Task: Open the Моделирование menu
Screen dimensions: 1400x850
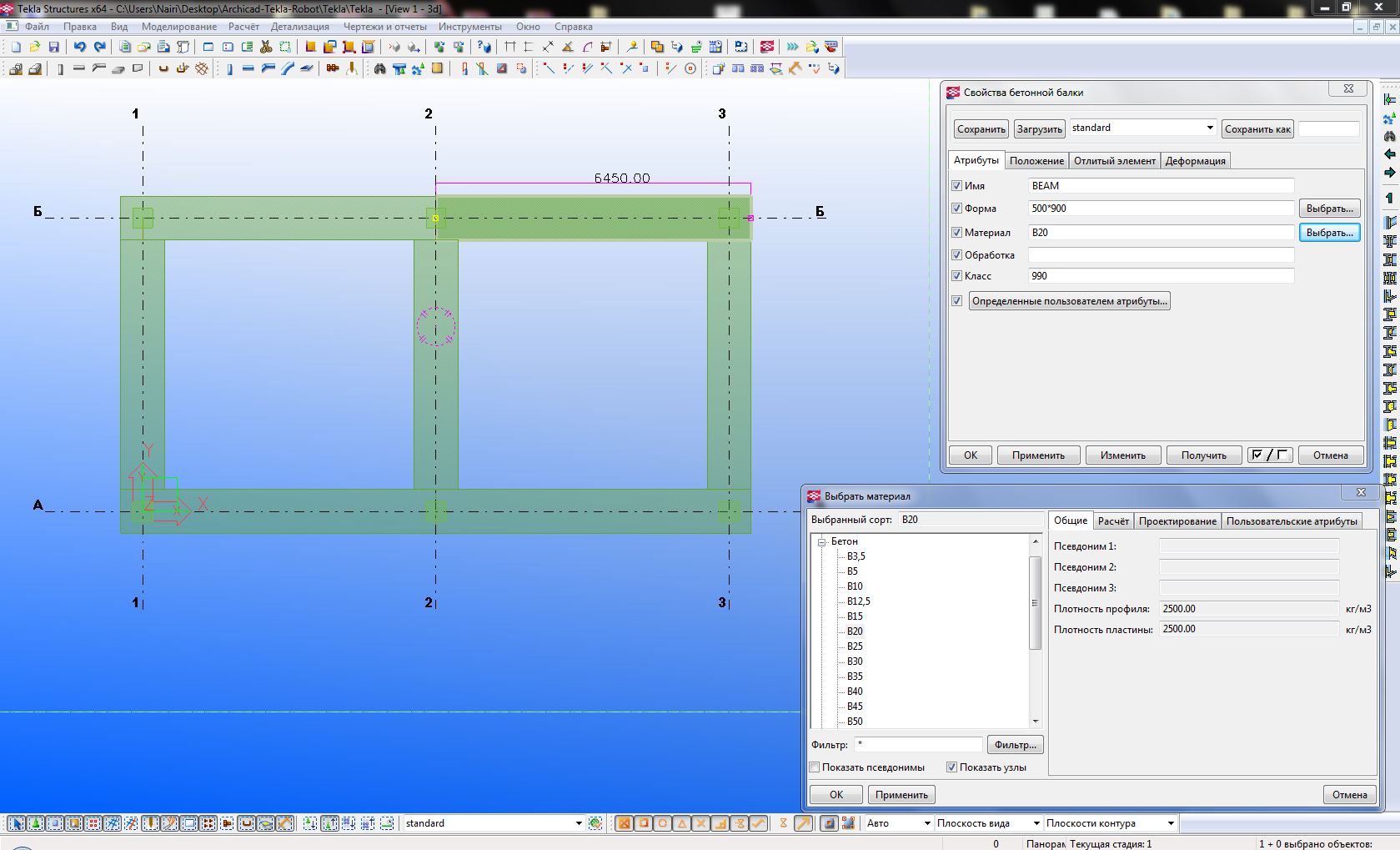Action: (x=178, y=27)
